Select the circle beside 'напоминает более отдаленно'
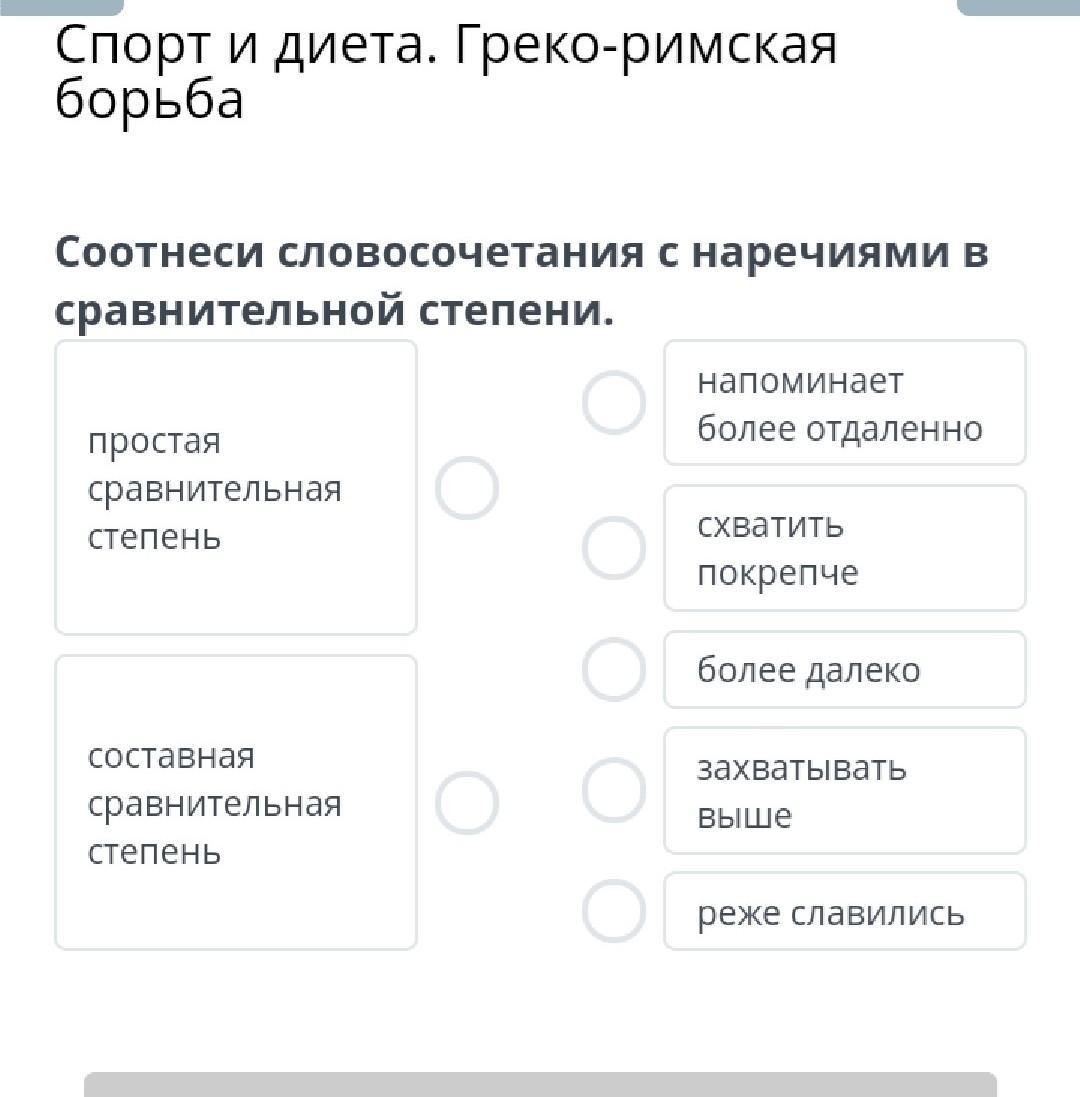 pos(613,403)
